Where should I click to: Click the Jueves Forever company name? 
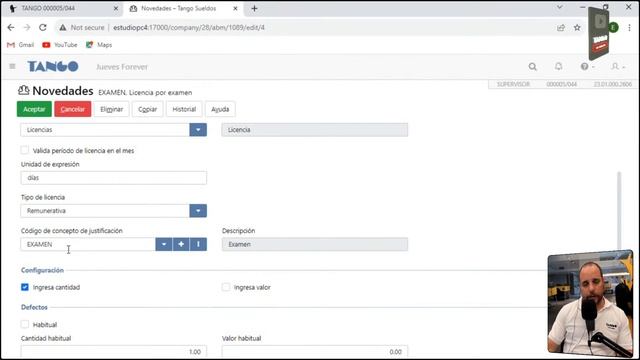[122, 67]
